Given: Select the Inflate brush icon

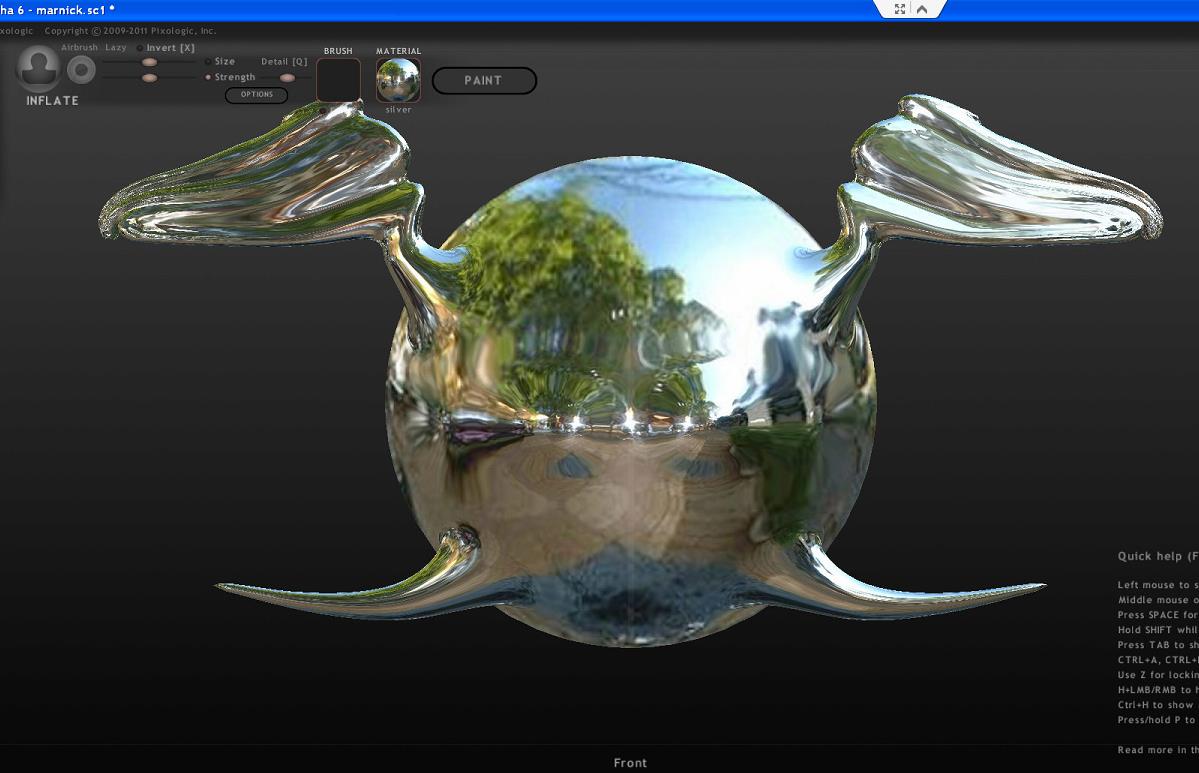Looking at the screenshot, I should point(37,67).
